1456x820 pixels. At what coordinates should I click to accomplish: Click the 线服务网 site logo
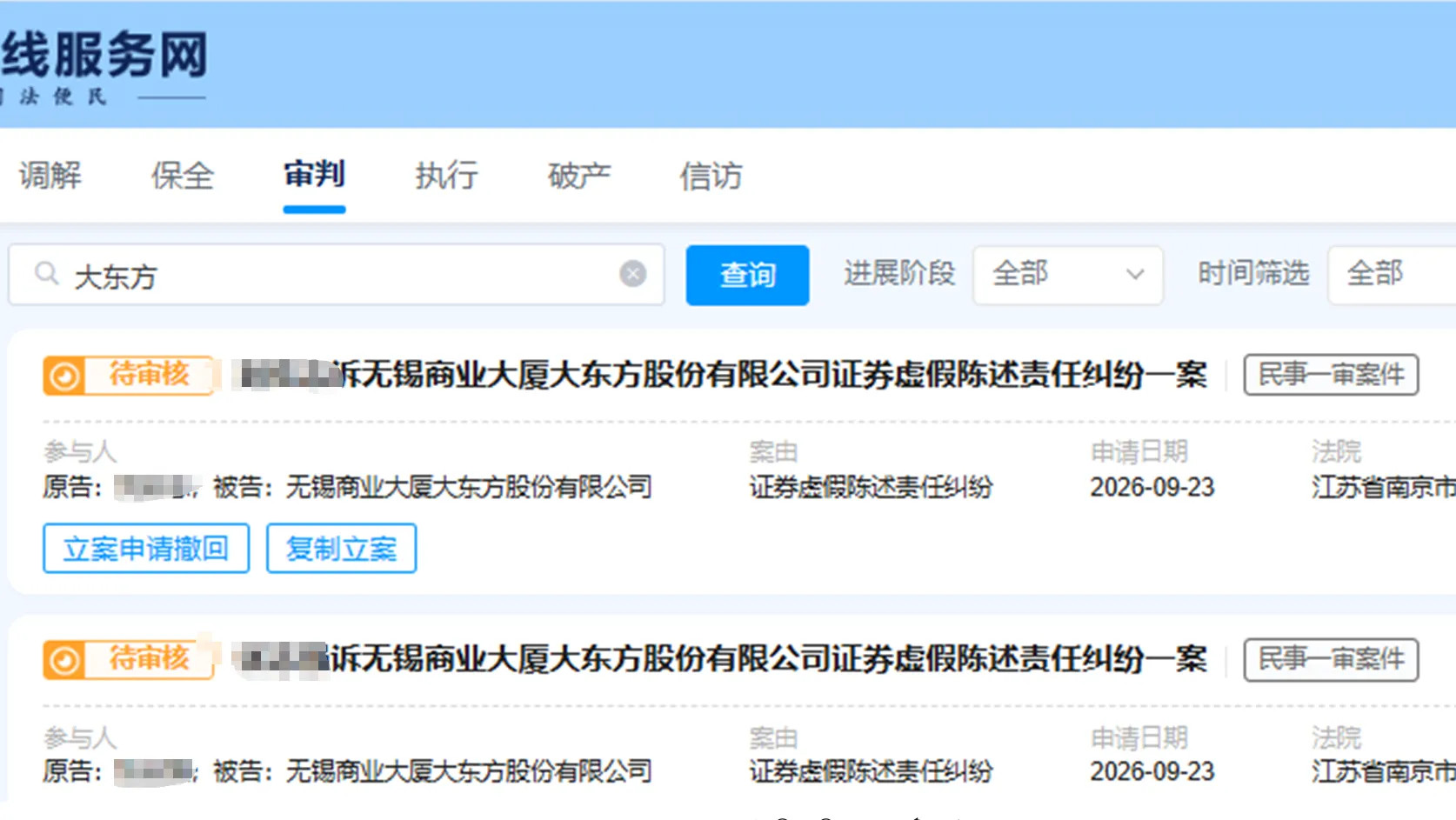pos(104,54)
